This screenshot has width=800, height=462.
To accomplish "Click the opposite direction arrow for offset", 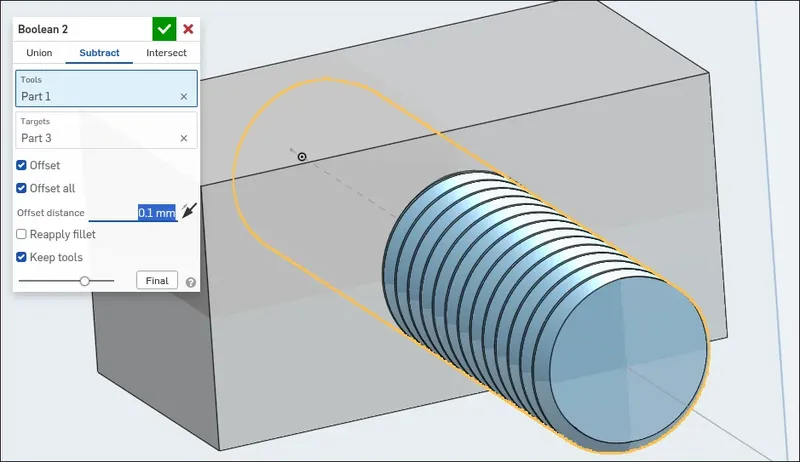I will coord(189,210).
